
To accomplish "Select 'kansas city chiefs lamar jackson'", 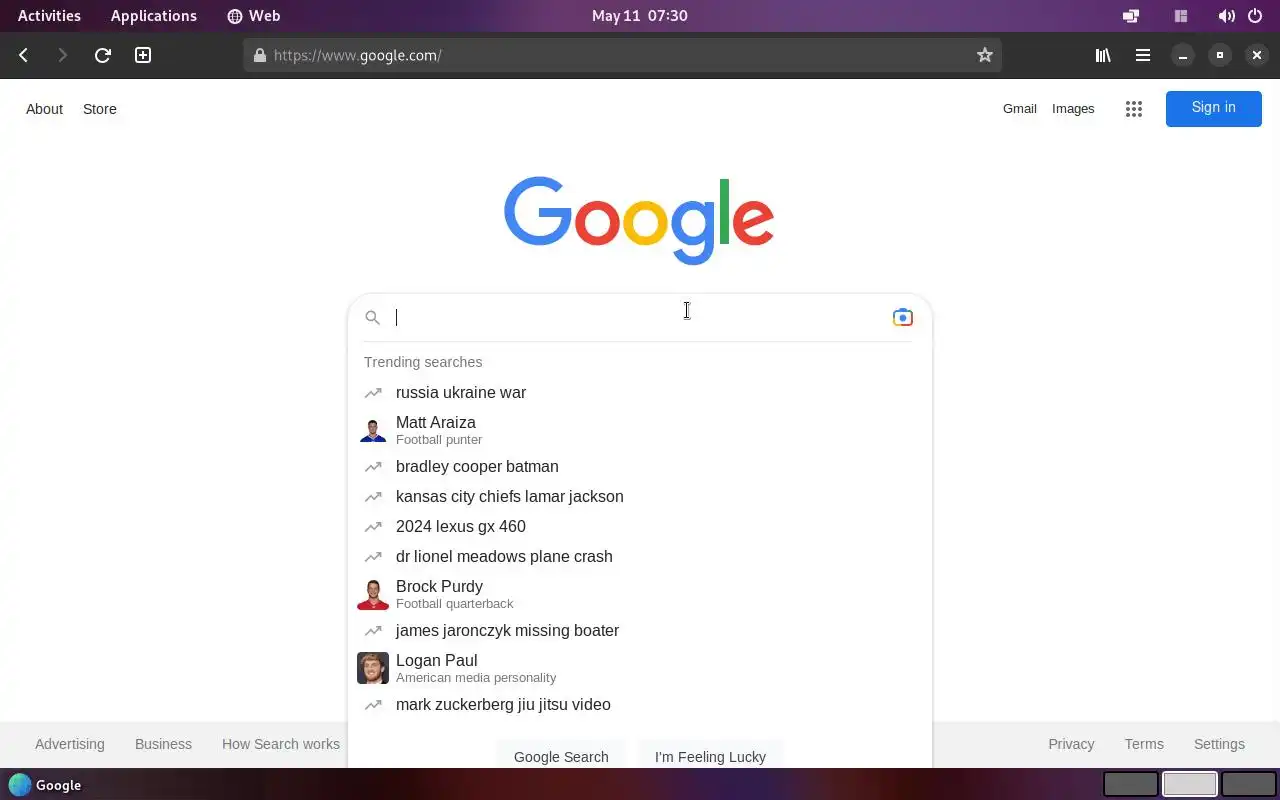I will tap(640, 497).
